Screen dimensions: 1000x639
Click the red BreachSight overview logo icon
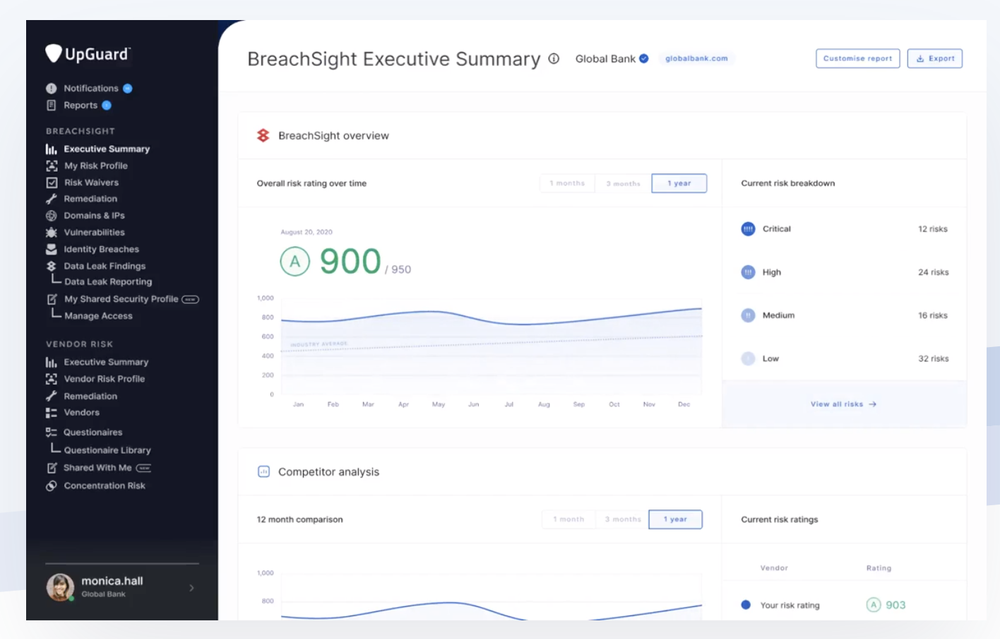pos(263,135)
